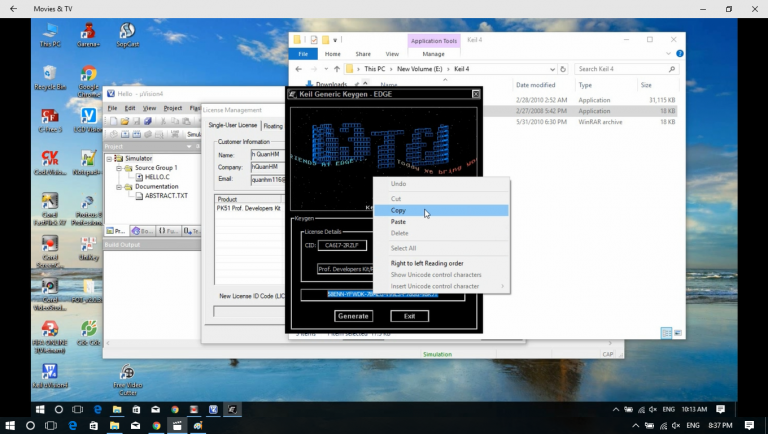The image size is (768, 434).
Task: Click the New file icon in µVision toolbar
Action: 112,121
